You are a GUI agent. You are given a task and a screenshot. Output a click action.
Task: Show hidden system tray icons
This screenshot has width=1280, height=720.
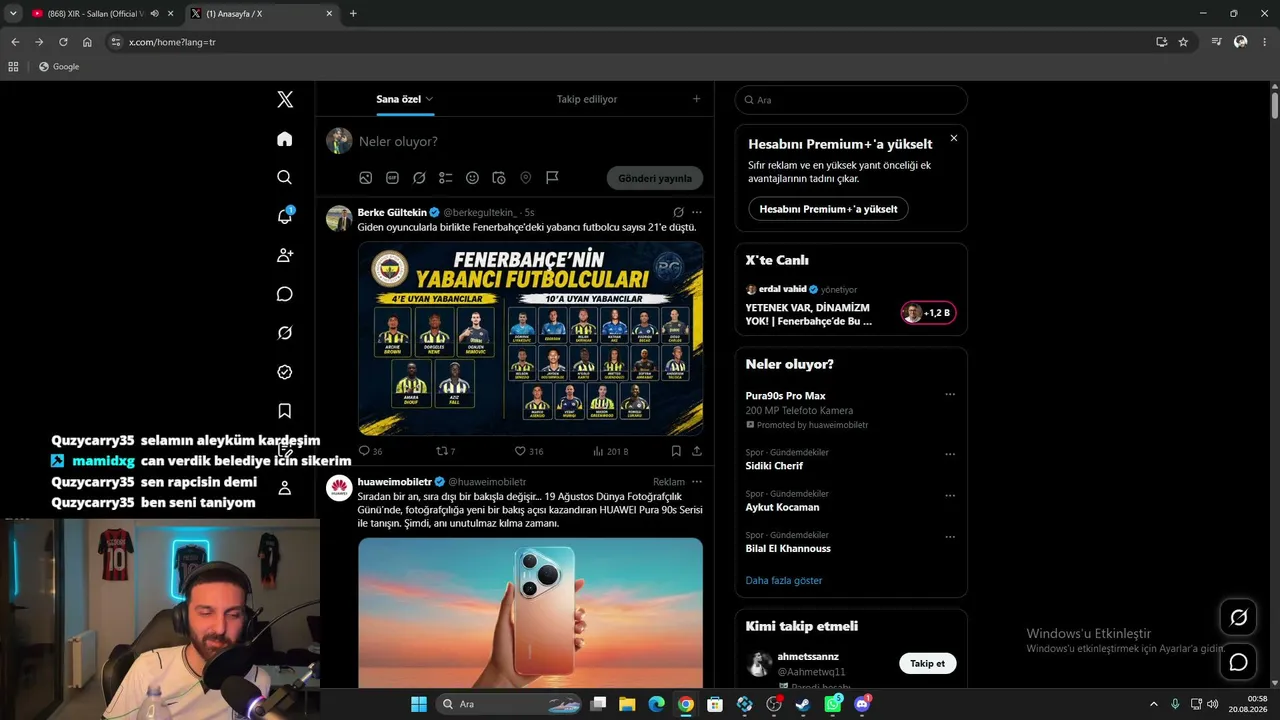(x=1153, y=704)
